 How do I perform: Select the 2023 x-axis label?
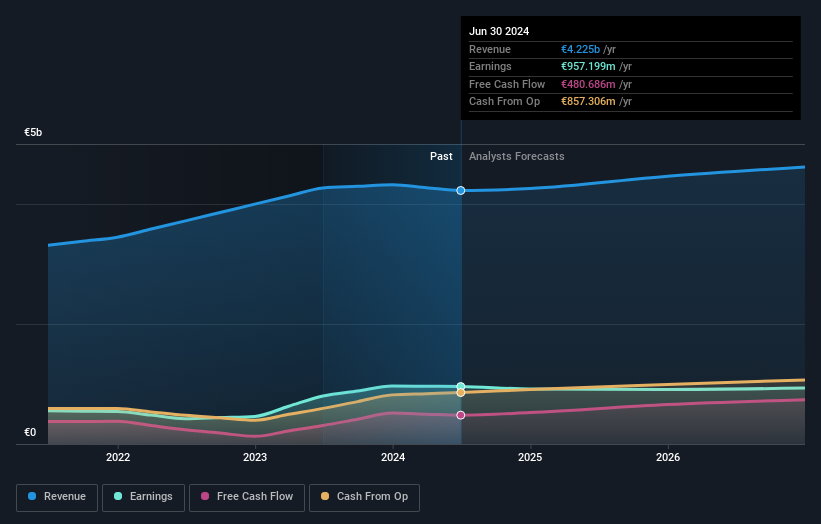click(x=255, y=457)
